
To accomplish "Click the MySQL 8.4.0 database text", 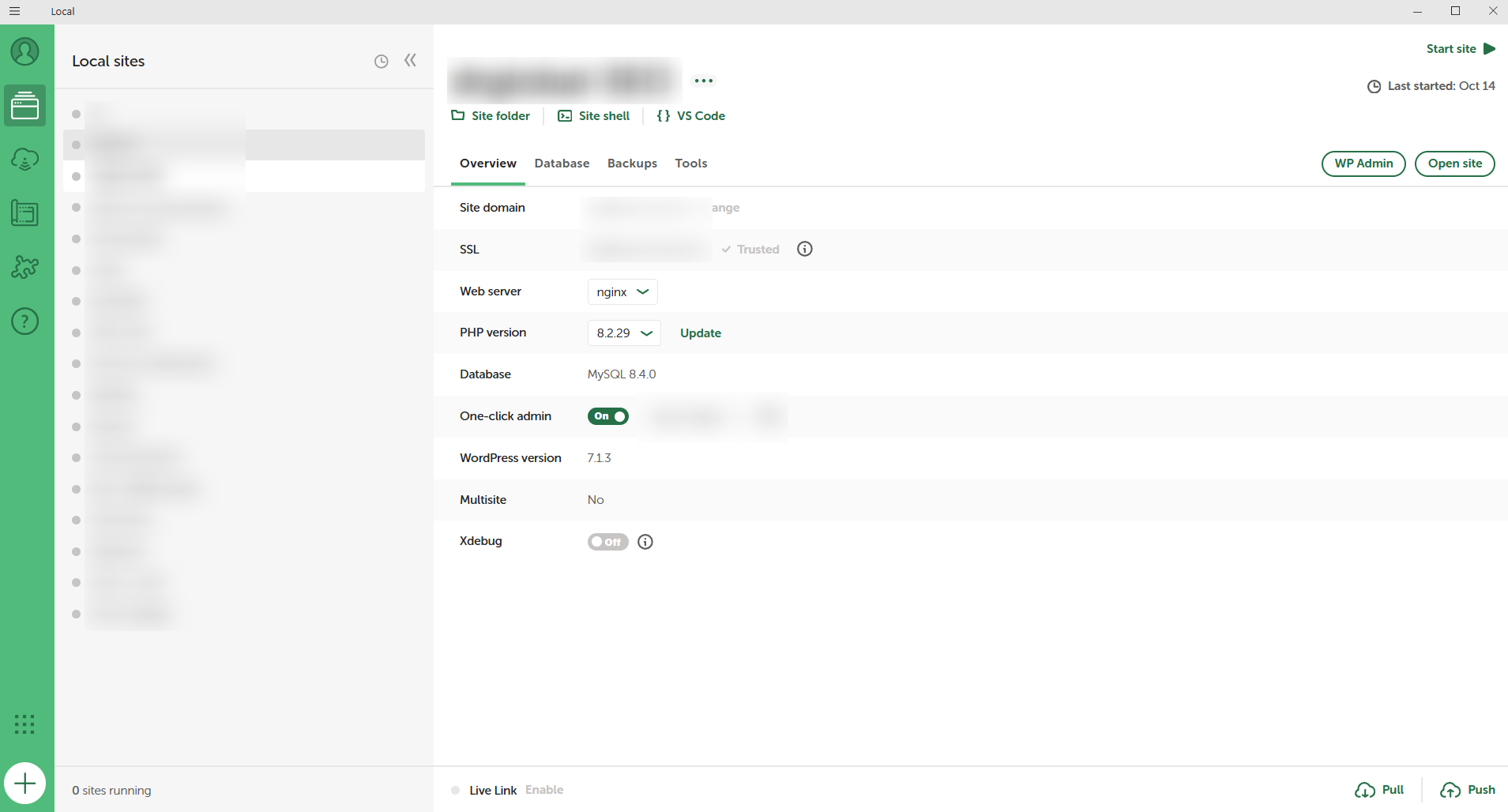I will click(622, 374).
